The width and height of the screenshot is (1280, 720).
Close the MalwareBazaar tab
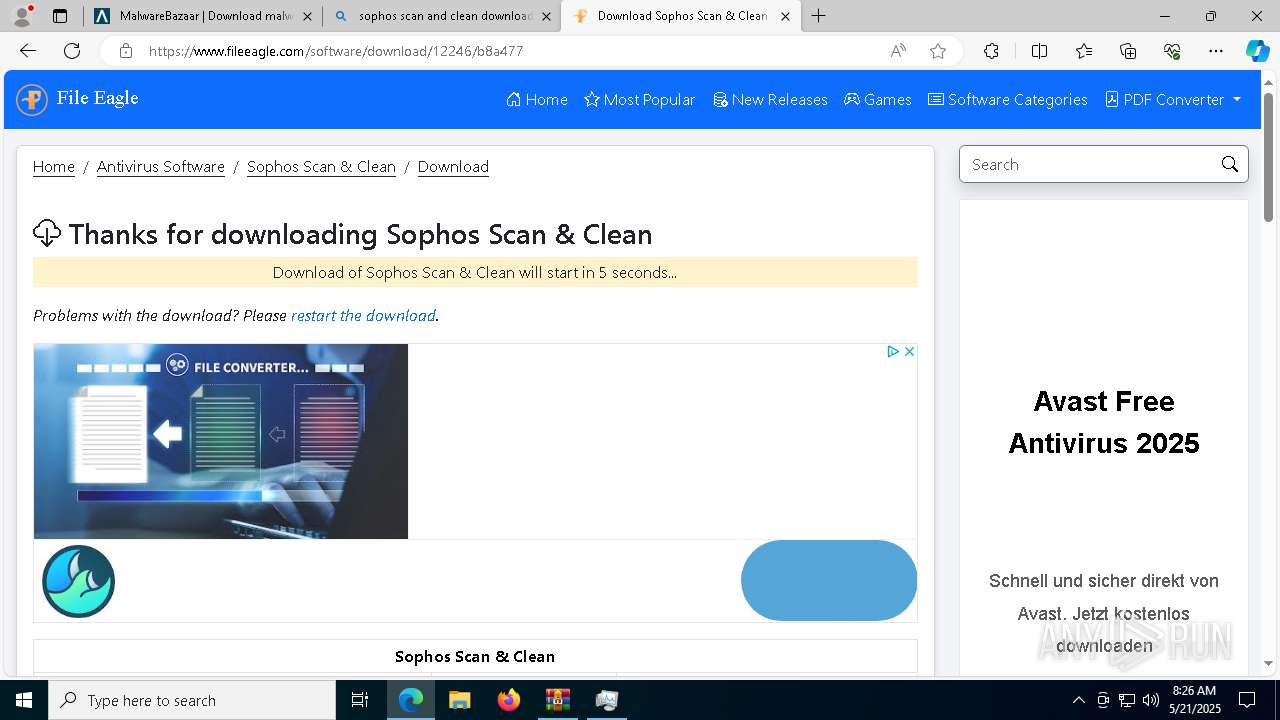307,16
